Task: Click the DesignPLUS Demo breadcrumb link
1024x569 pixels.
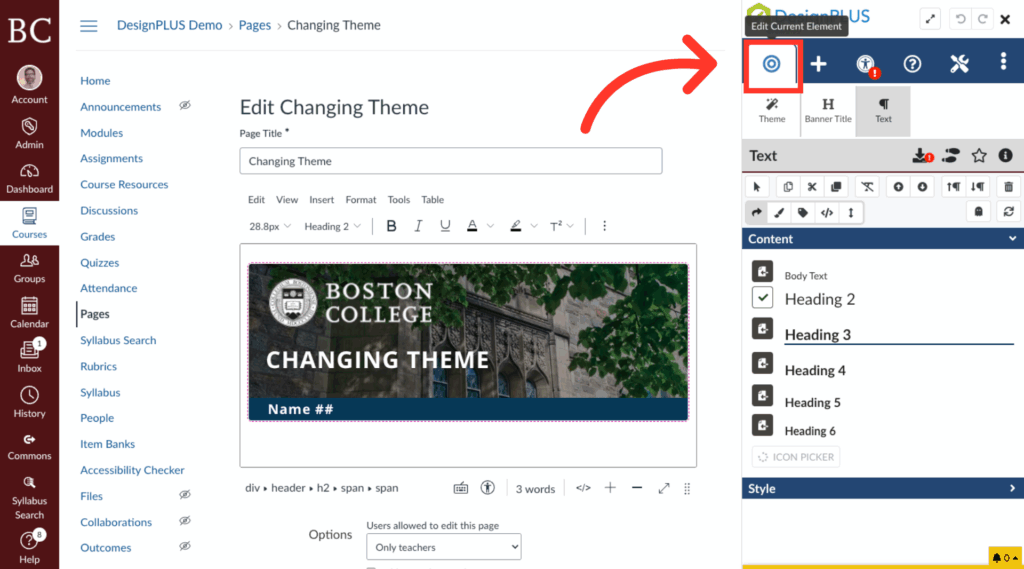Action: (x=169, y=25)
